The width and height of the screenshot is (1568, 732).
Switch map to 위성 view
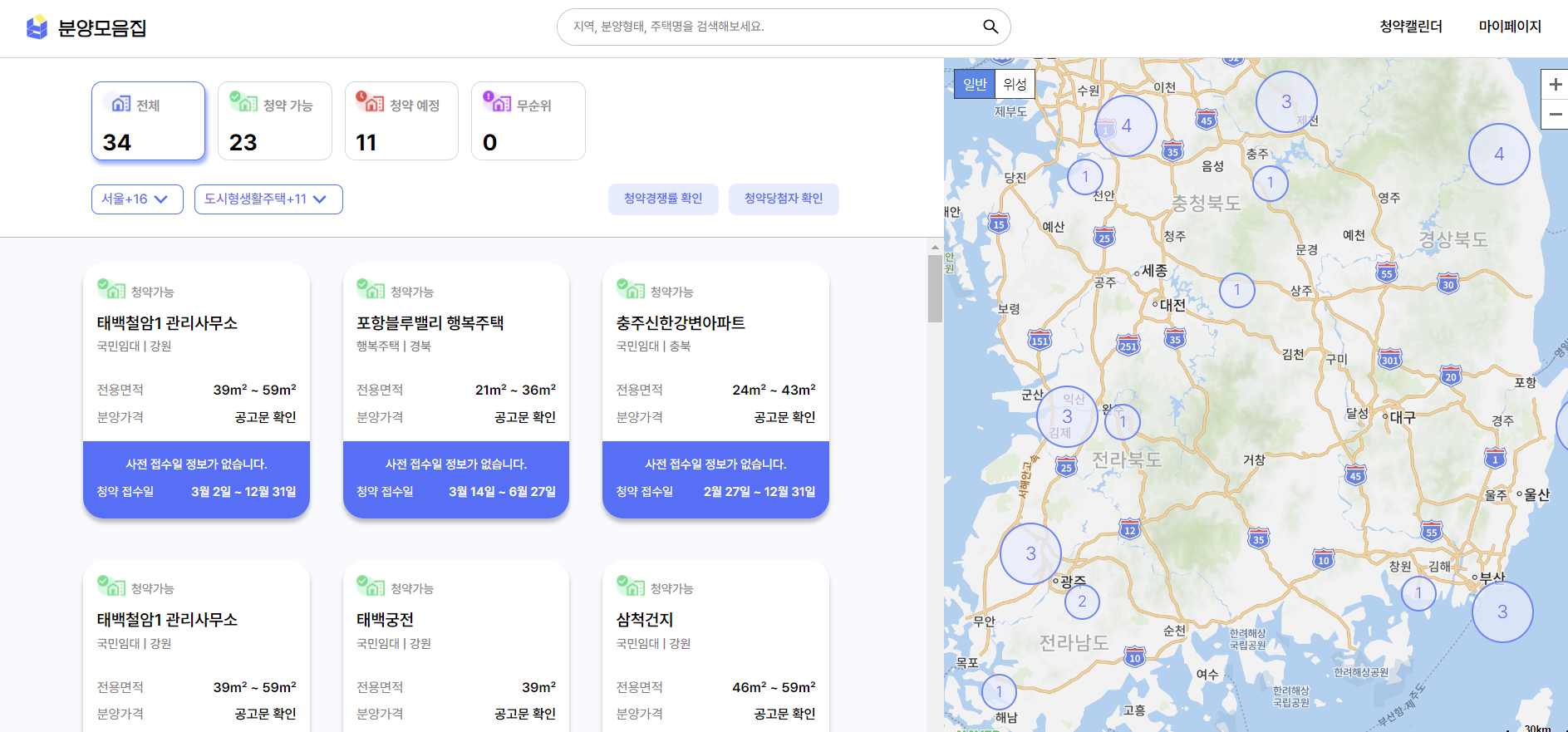tap(1015, 84)
